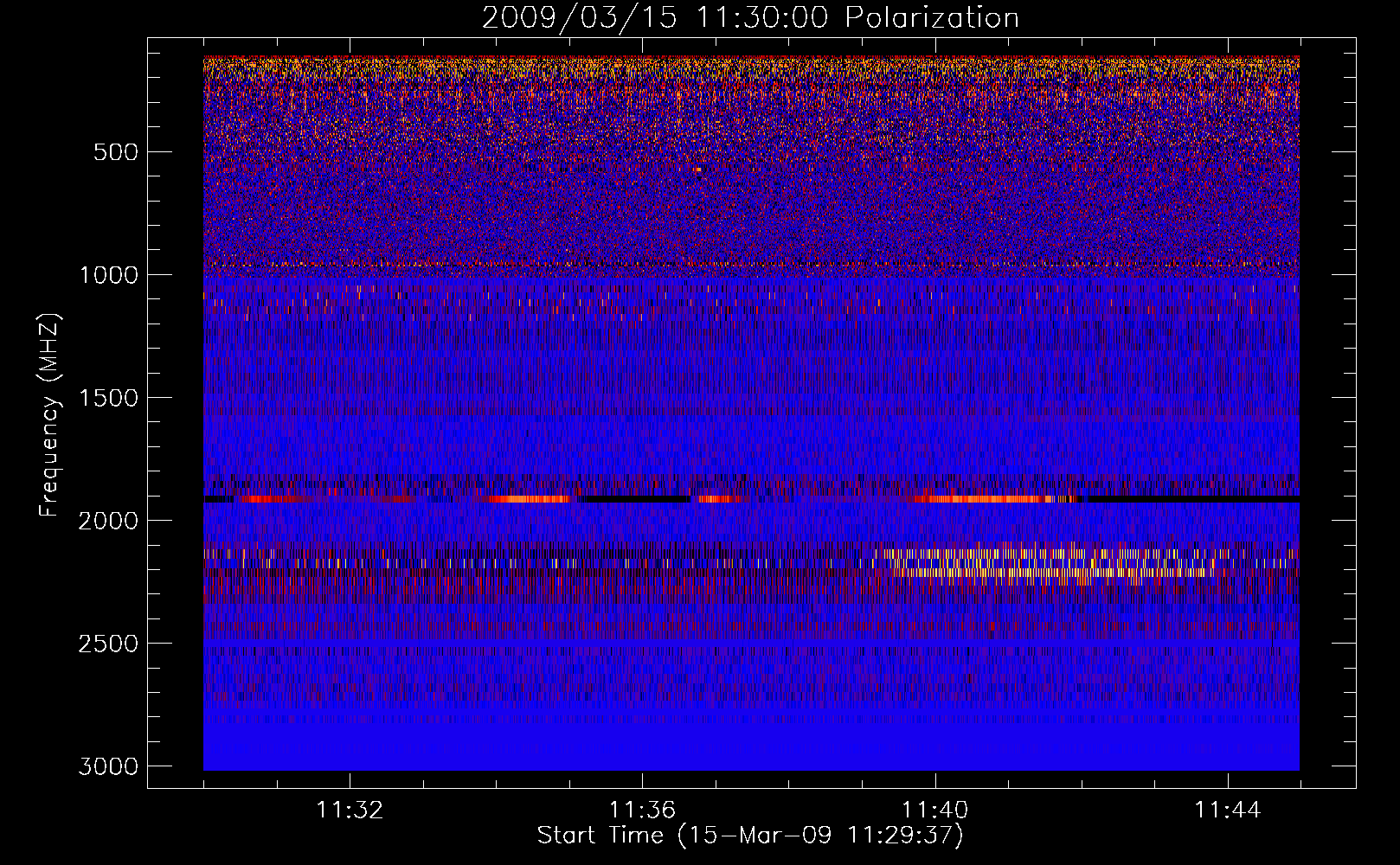Click the 2000 frequency tick label
1400x865 pixels.
coord(108,521)
